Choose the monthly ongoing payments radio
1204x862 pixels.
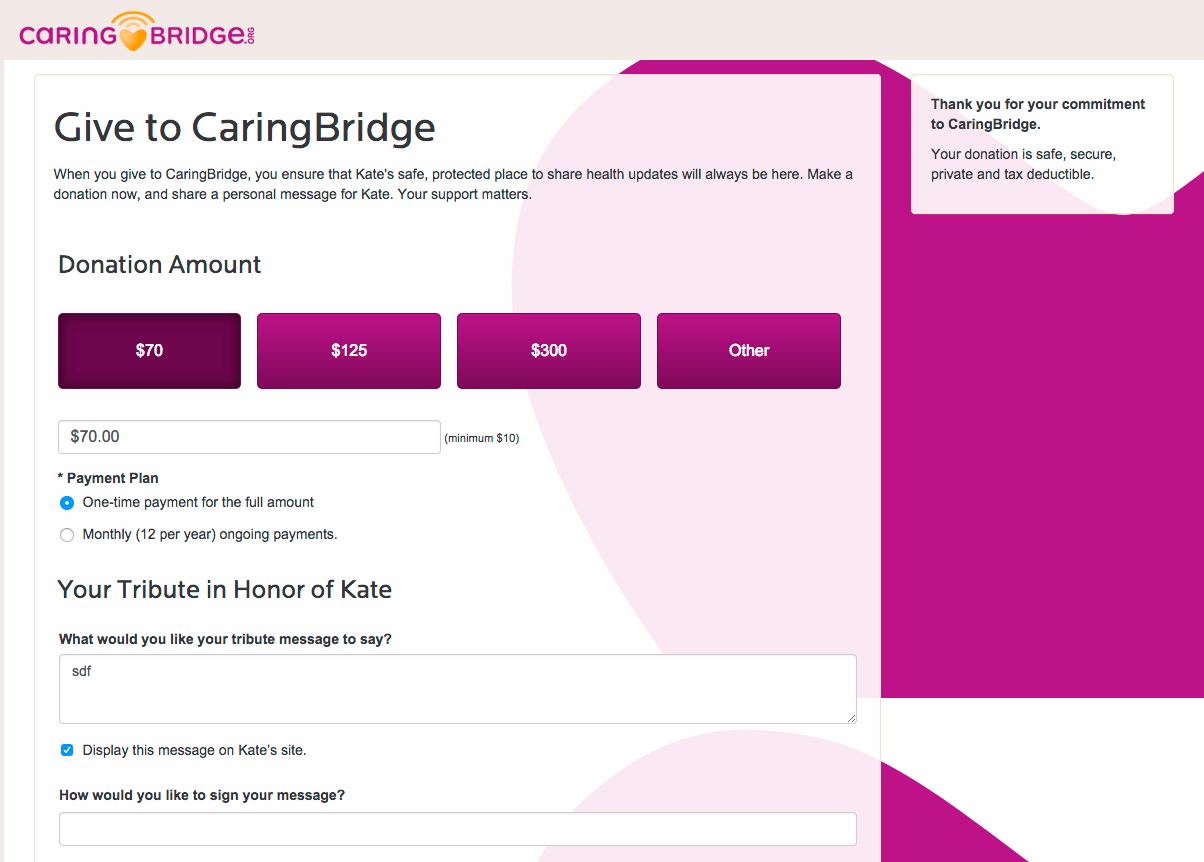pos(67,535)
